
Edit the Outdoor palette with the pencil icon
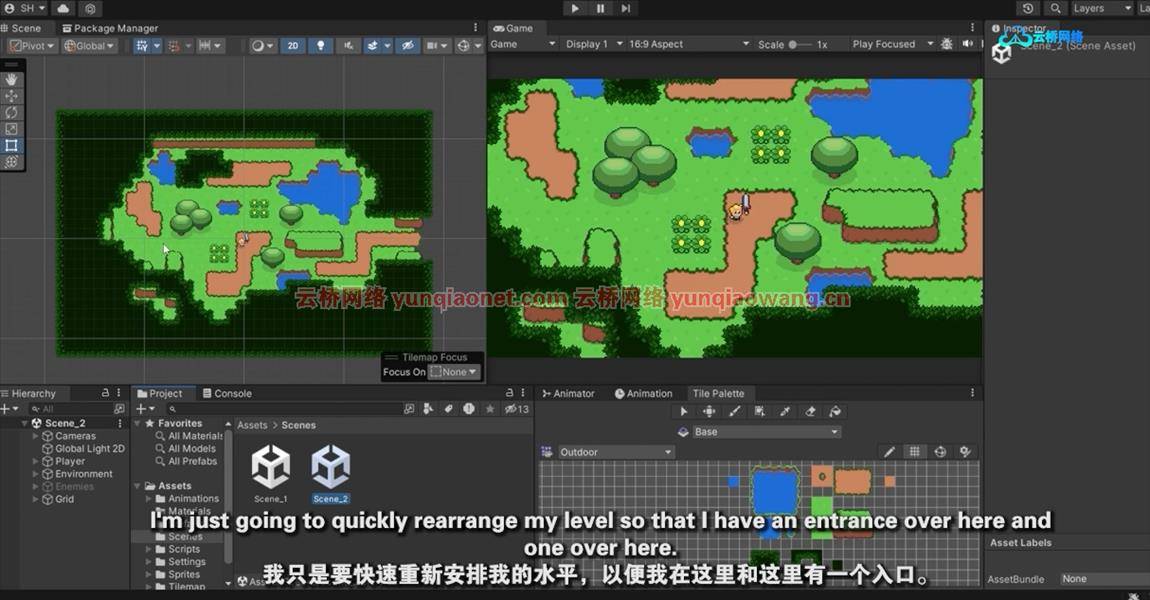coord(889,451)
